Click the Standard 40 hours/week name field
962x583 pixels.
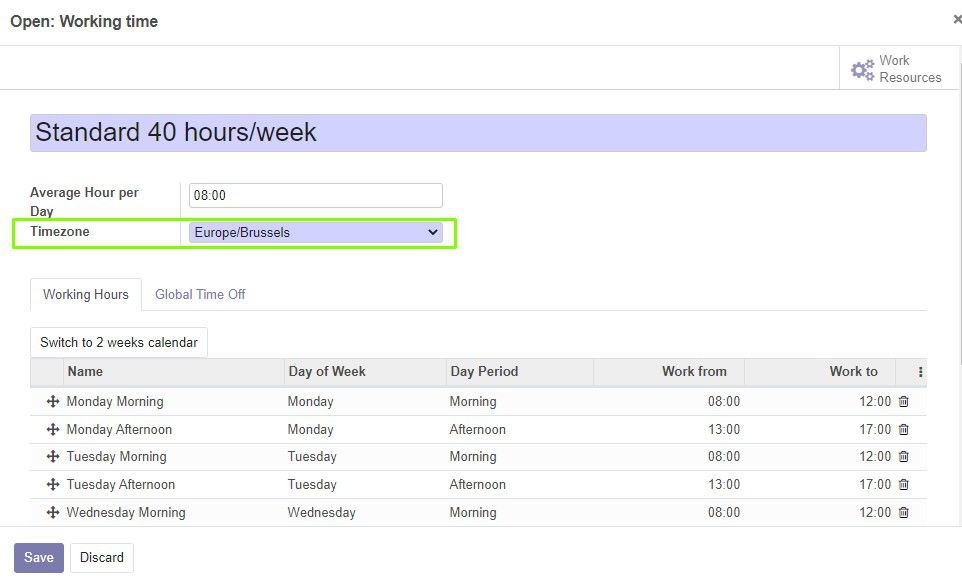[478, 133]
